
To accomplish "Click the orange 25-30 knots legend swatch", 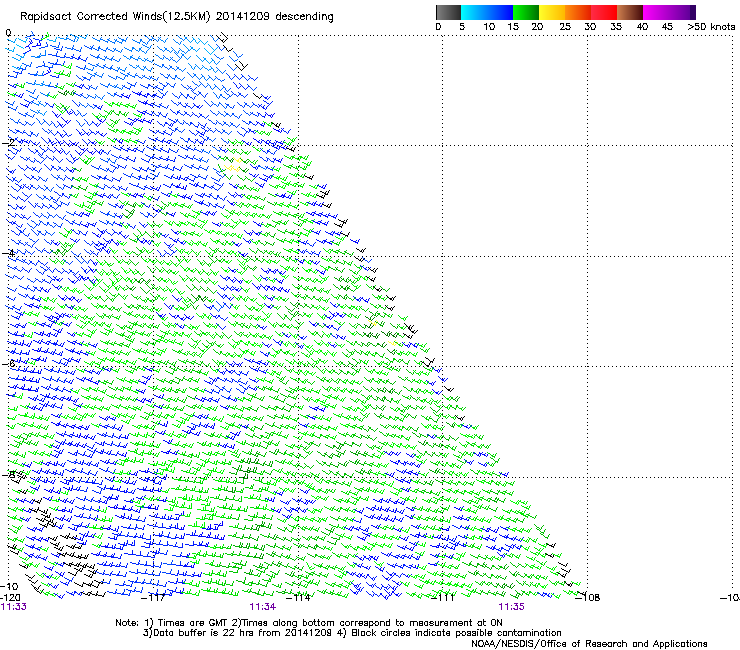I will [578, 13].
